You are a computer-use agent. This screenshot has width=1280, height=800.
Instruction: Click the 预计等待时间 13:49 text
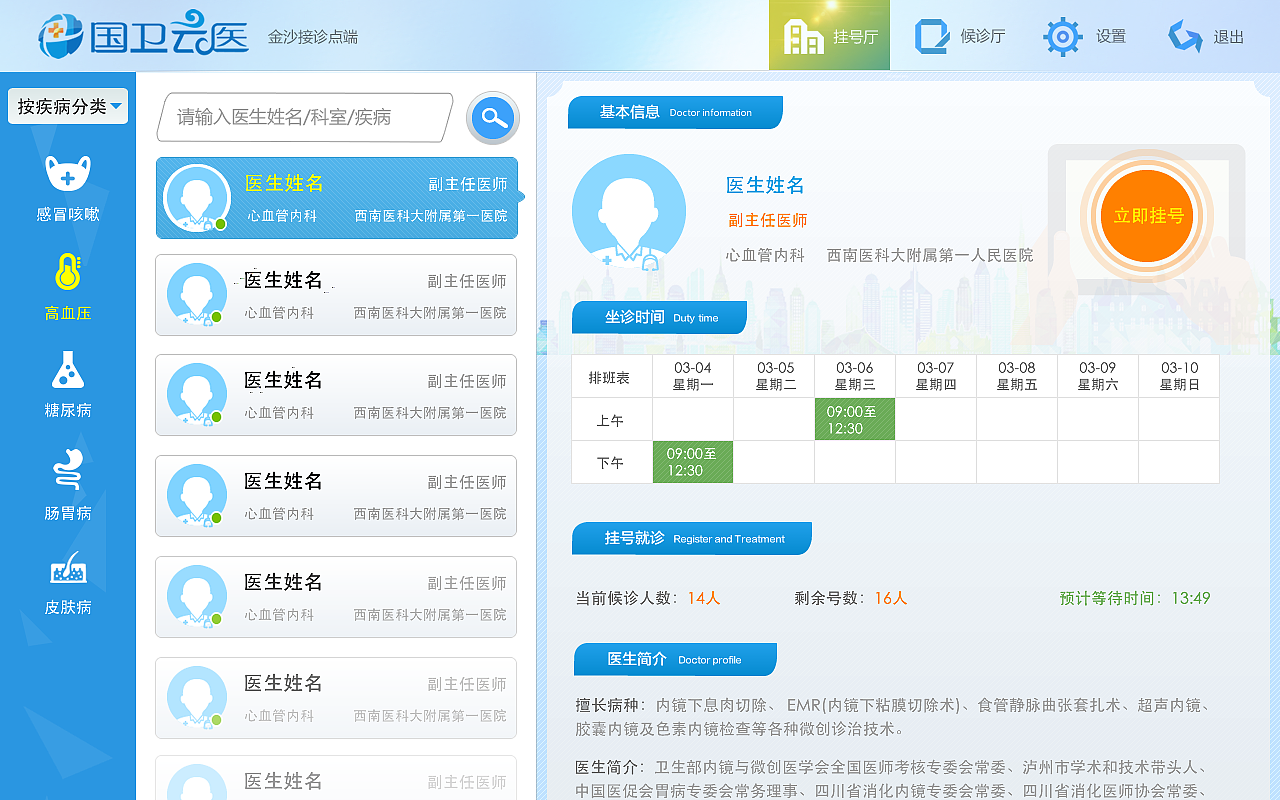click(x=1135, y=598)
